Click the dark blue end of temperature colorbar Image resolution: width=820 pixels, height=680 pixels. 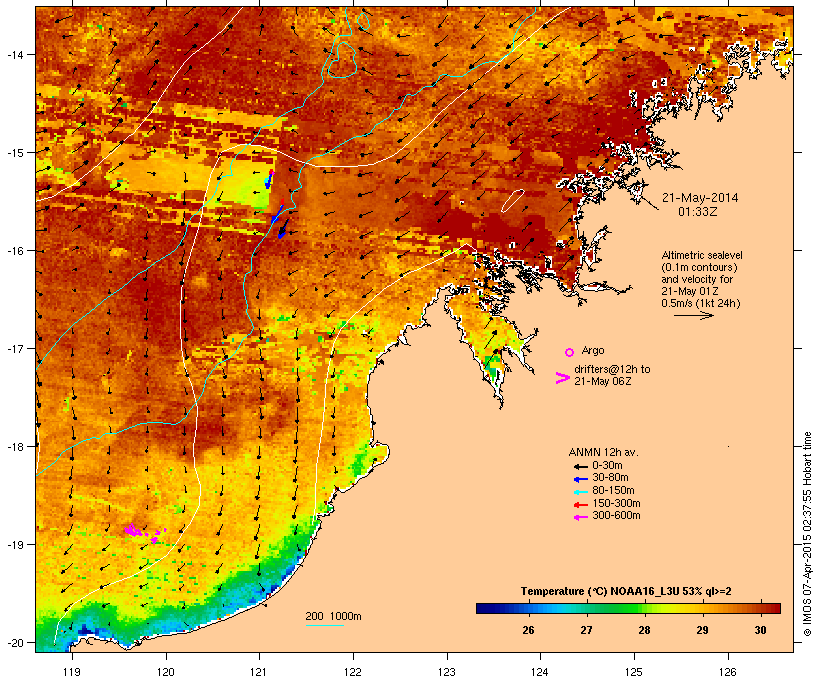(484, 608)
